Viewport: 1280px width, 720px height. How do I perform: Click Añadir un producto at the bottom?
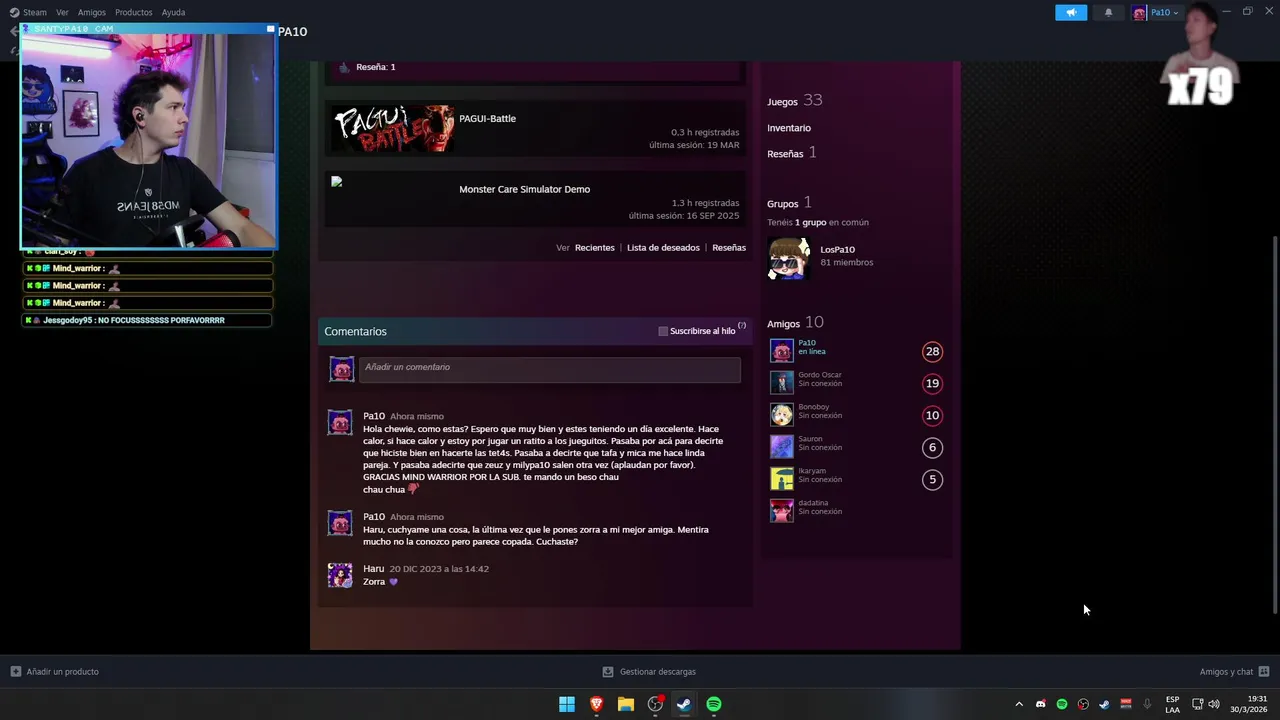pyautogui.click(x=55, y=672)
